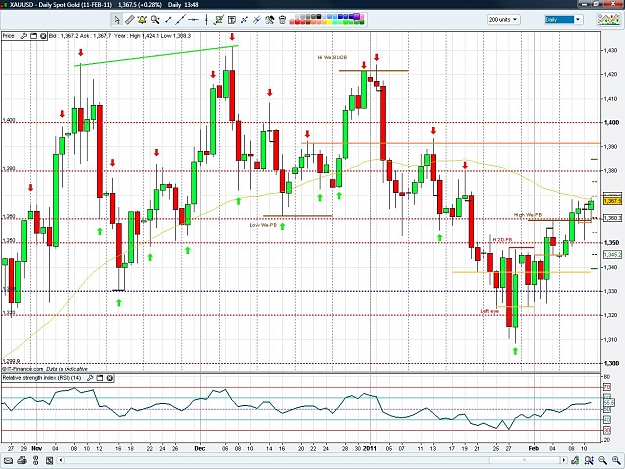625x469 pixels.
Task: Click the red 70 RSI level label
Action: tap(607, 387)
